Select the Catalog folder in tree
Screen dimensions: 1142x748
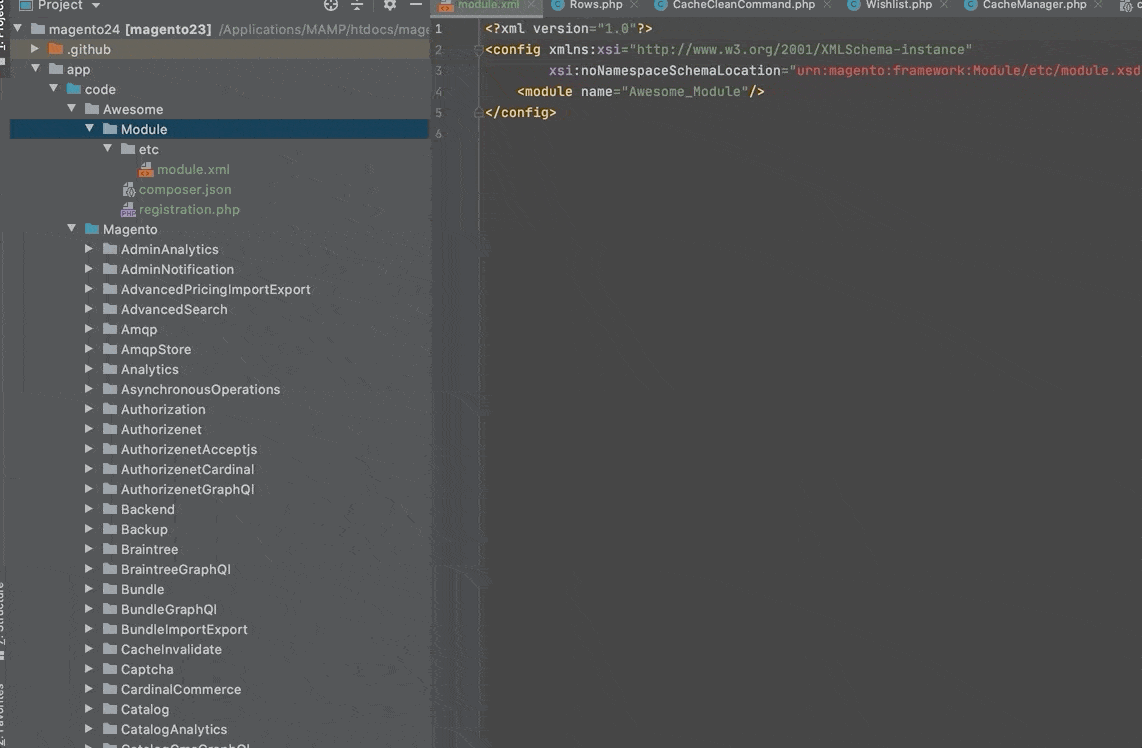pyautogui.click(x=145, y=709)
